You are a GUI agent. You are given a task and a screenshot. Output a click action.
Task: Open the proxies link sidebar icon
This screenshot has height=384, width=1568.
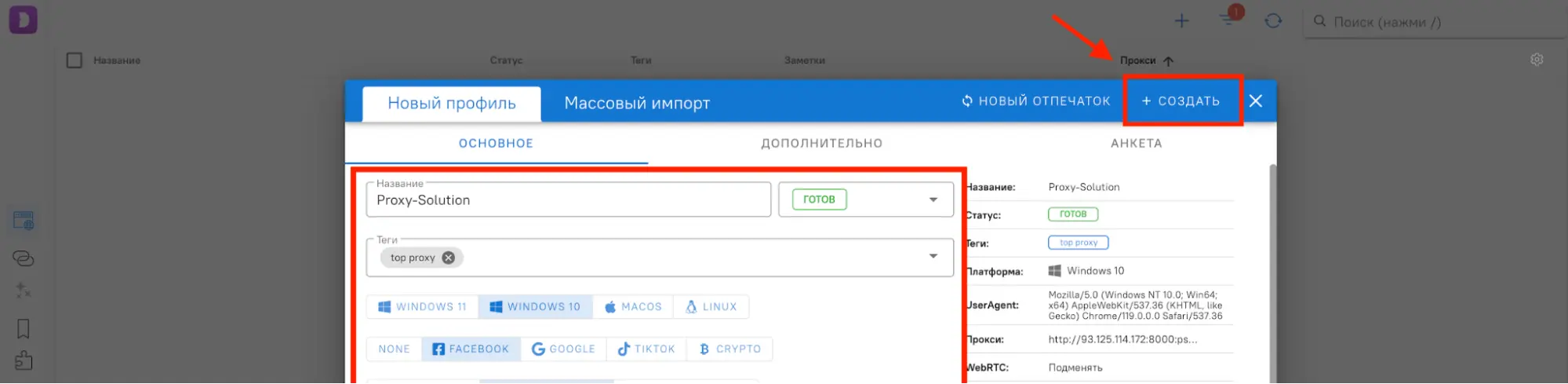(x=24, y=258)
